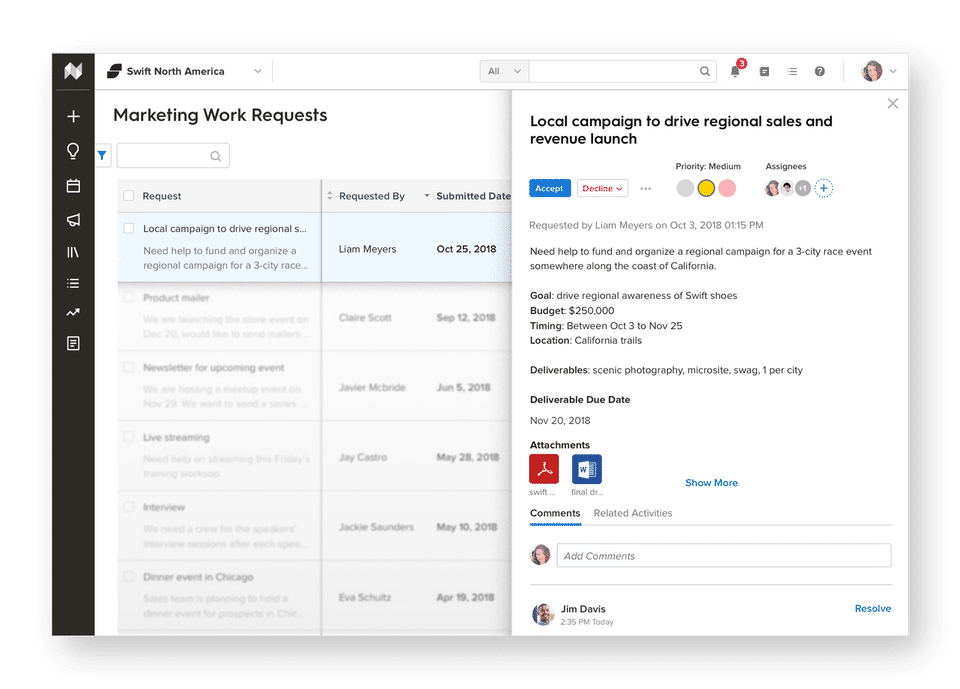Viewport: 960px width, 689px height.
Task: Open the library books icon
Action: click(x=73, y=252)
